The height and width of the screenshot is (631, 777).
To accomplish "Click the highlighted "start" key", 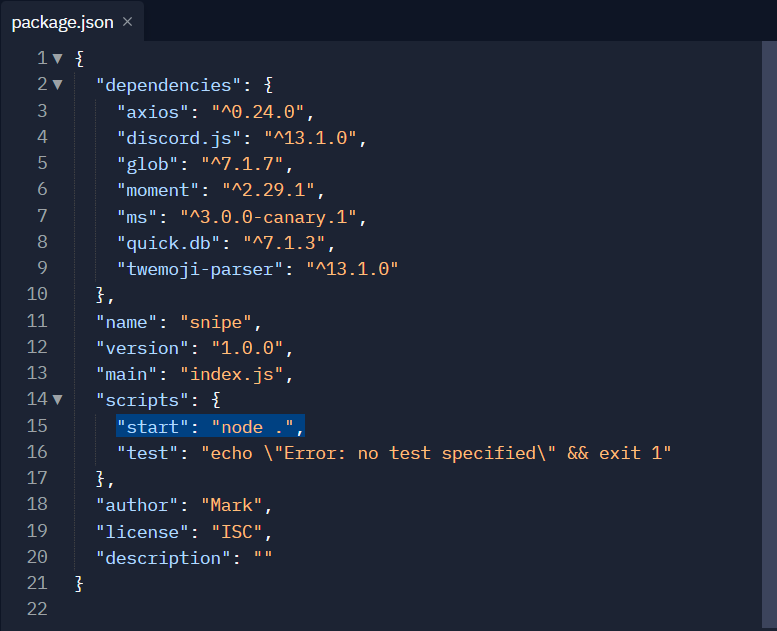I will (x=153, y=427).
